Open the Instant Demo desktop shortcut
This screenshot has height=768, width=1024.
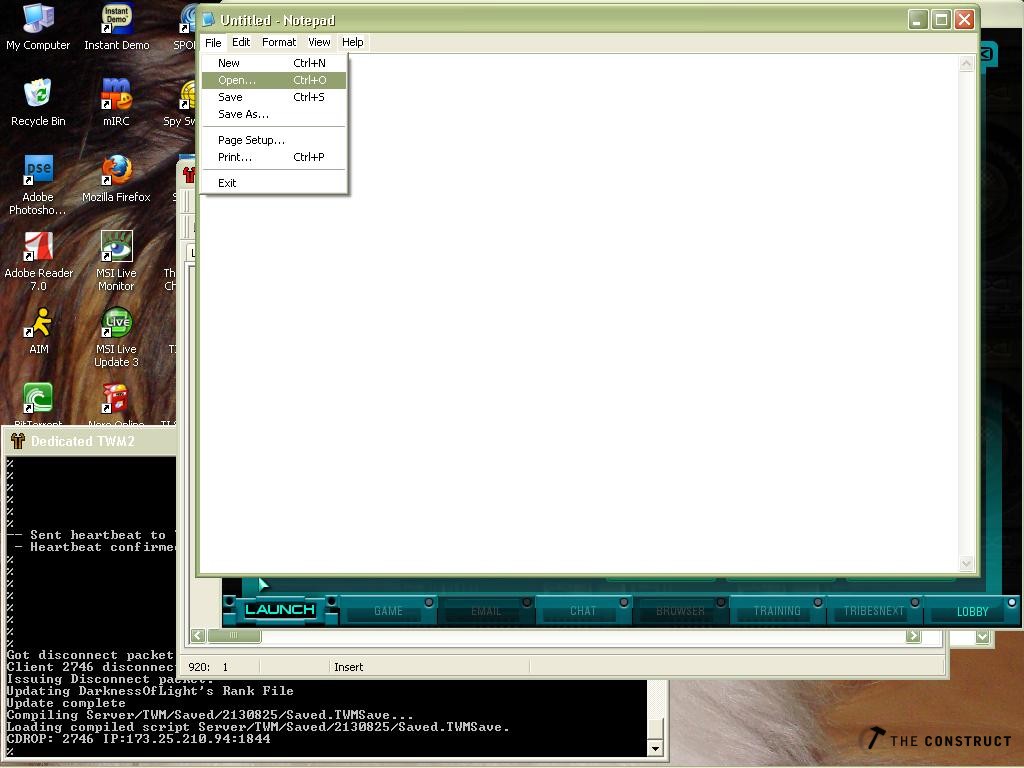click(x=116, y=27)
